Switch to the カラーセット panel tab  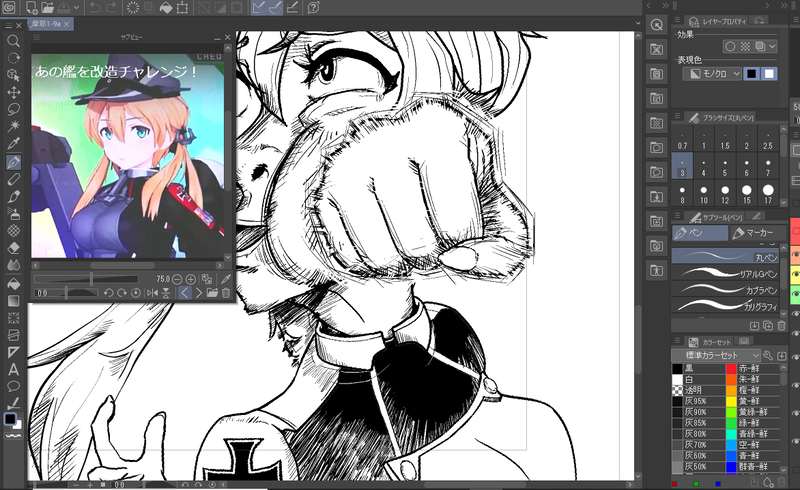[710, 341]
